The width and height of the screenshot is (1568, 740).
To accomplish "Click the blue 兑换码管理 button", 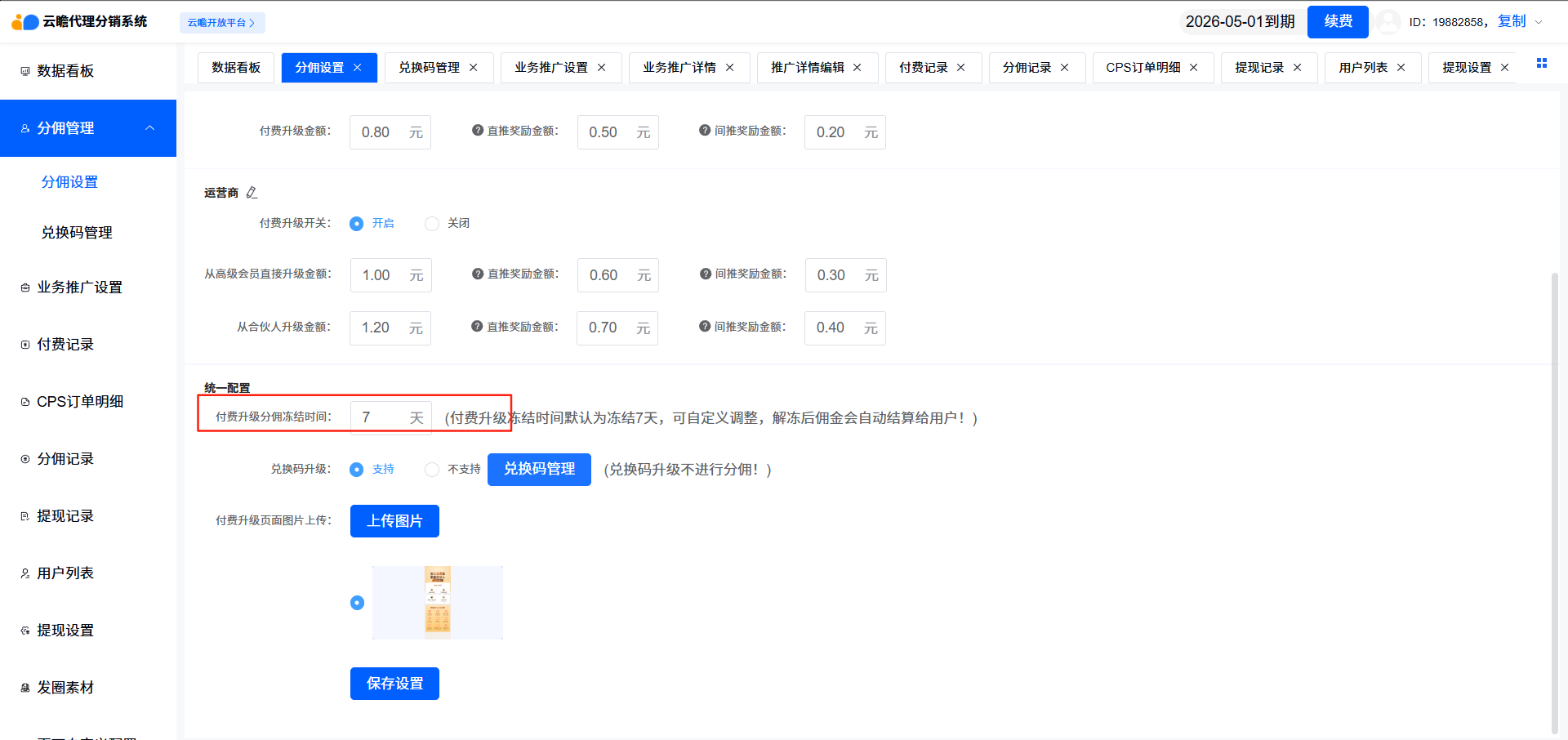I will click(539, 470).
